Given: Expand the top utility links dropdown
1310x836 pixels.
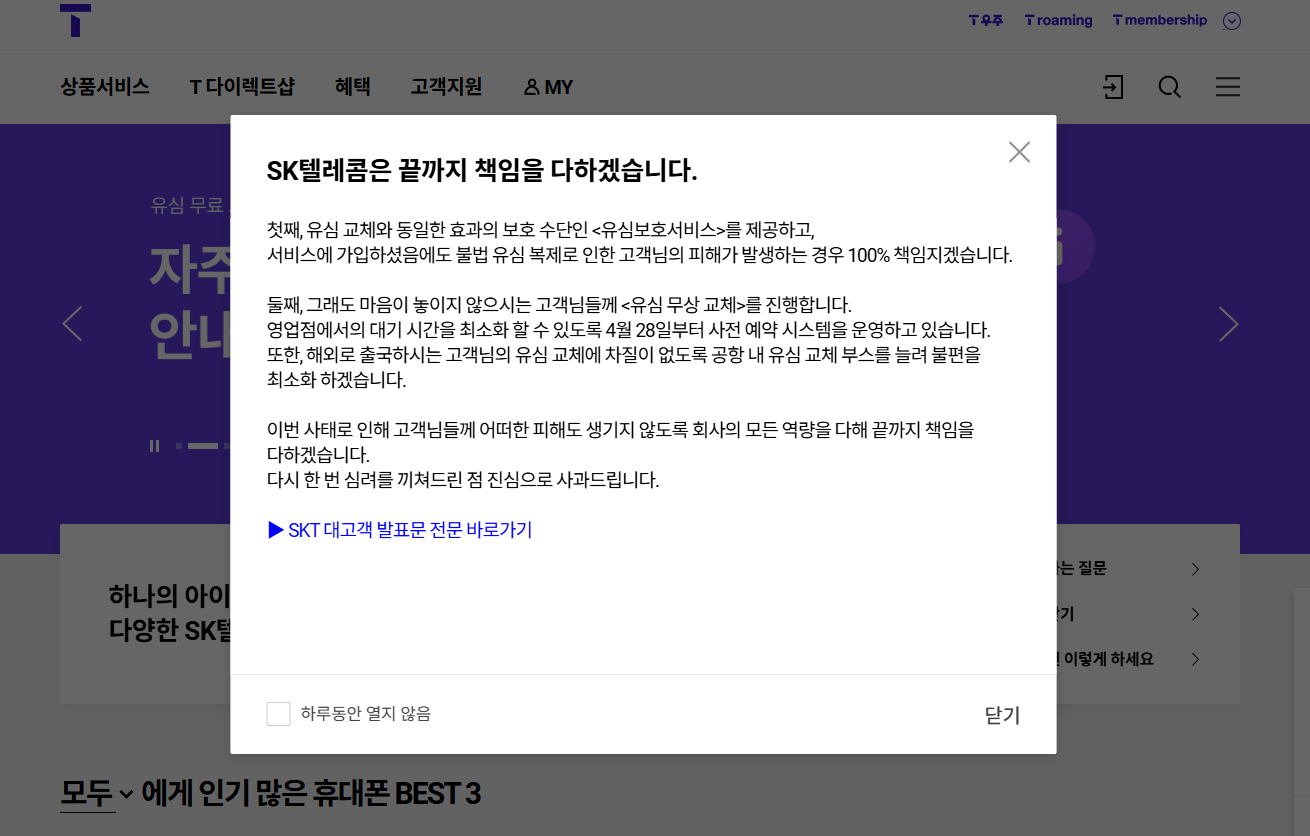Looking at the screenshot, I should (x=1232, y=21).
